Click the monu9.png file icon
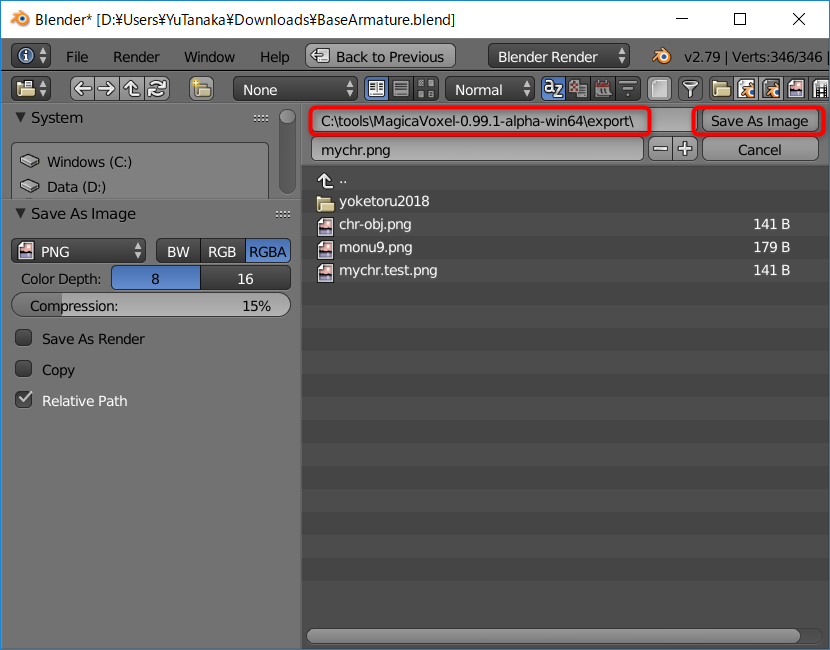Screen dimensions: 830x650 [325, 248]
